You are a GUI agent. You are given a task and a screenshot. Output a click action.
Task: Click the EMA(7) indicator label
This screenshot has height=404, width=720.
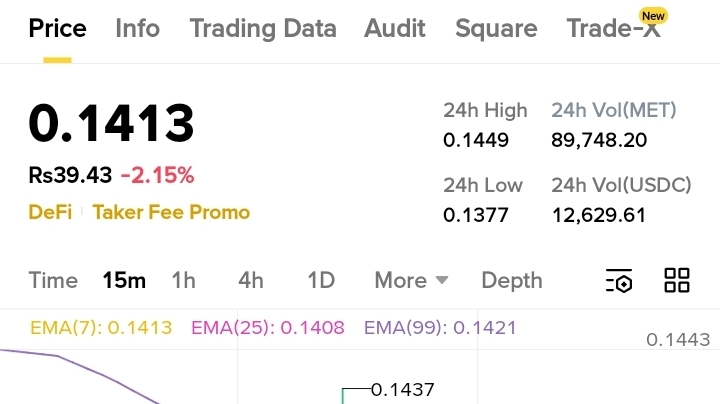point(101,328)
